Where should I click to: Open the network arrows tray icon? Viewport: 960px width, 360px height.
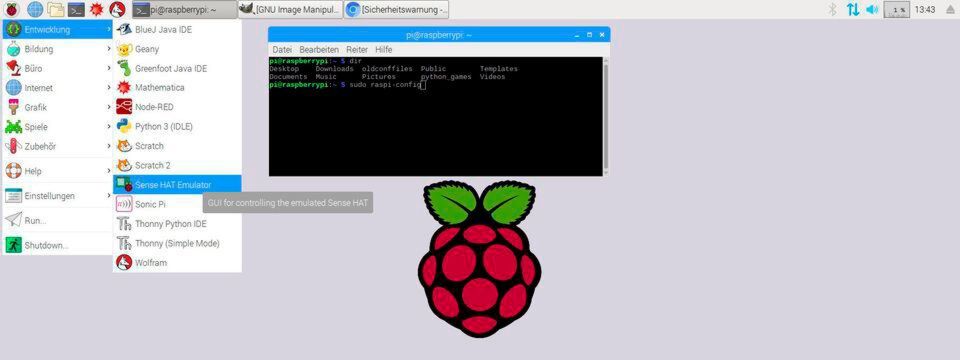(852, 9)
